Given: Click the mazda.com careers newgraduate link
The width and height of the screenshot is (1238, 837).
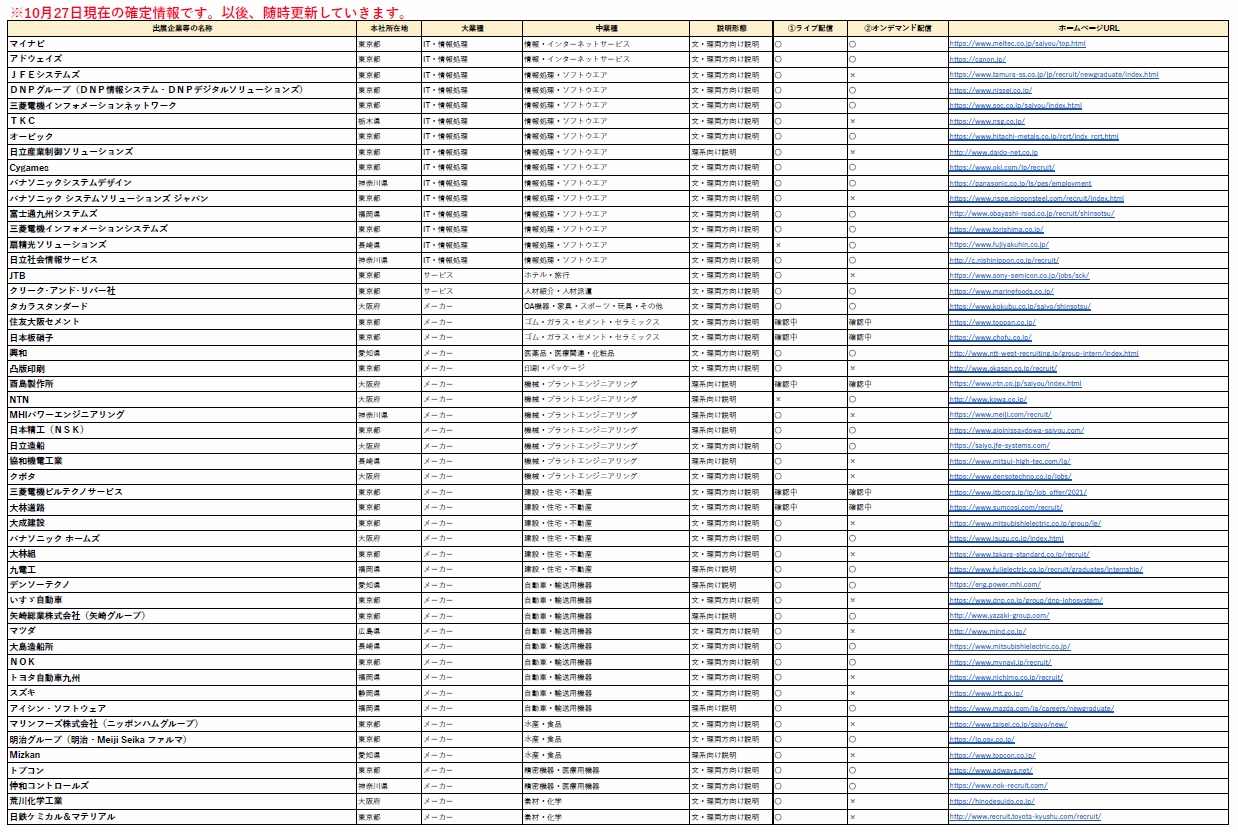Looking at the screenshot, I should (1031, 709).
